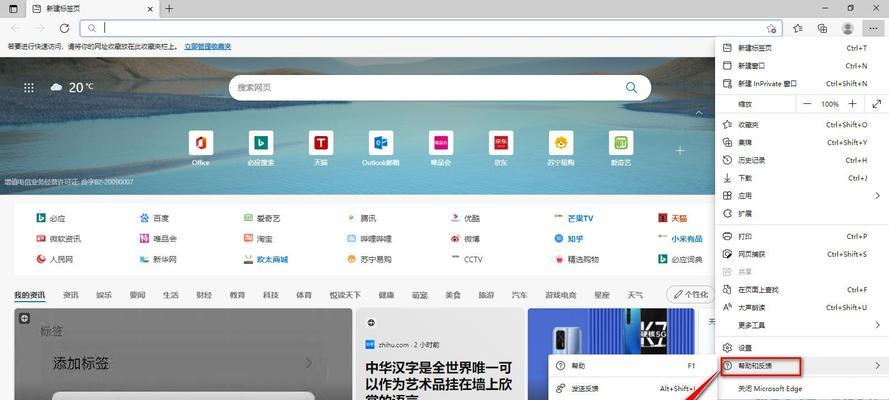Open 下载 from the menu
This screenshot has height=400, width=889.
pyautogui.click(x=802, y=178)
